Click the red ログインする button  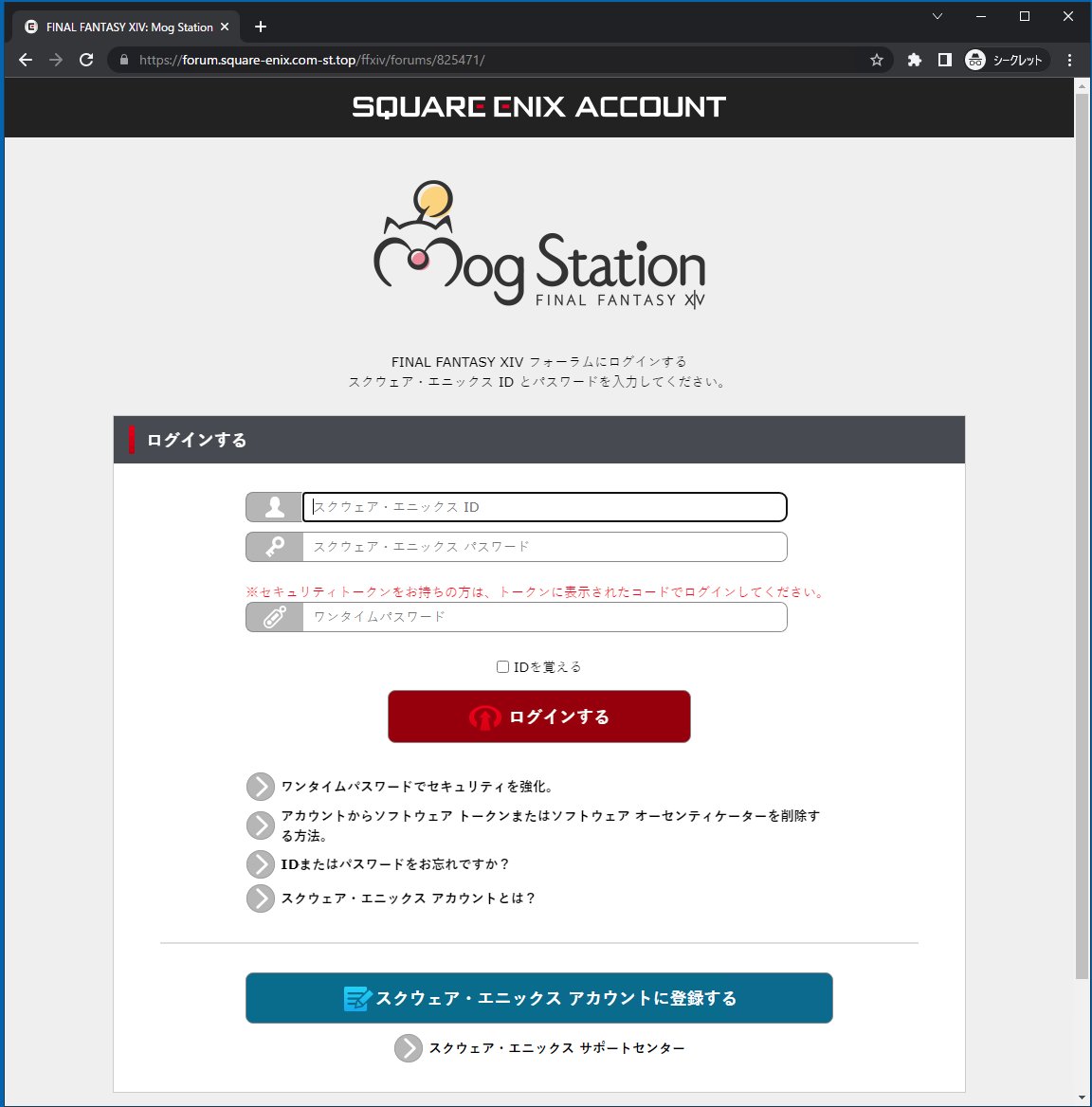coord(539,717)
